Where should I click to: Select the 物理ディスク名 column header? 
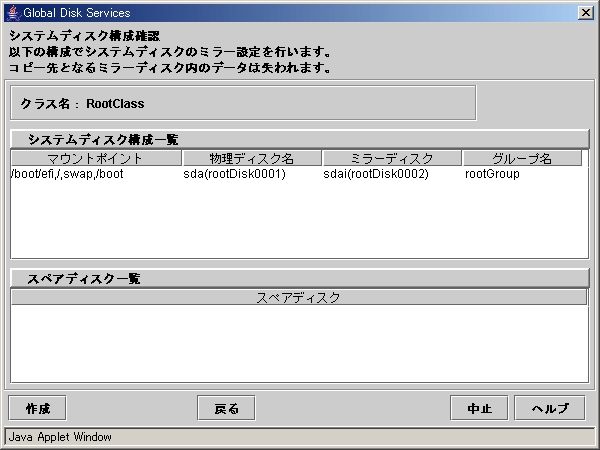tap(252, 158)
